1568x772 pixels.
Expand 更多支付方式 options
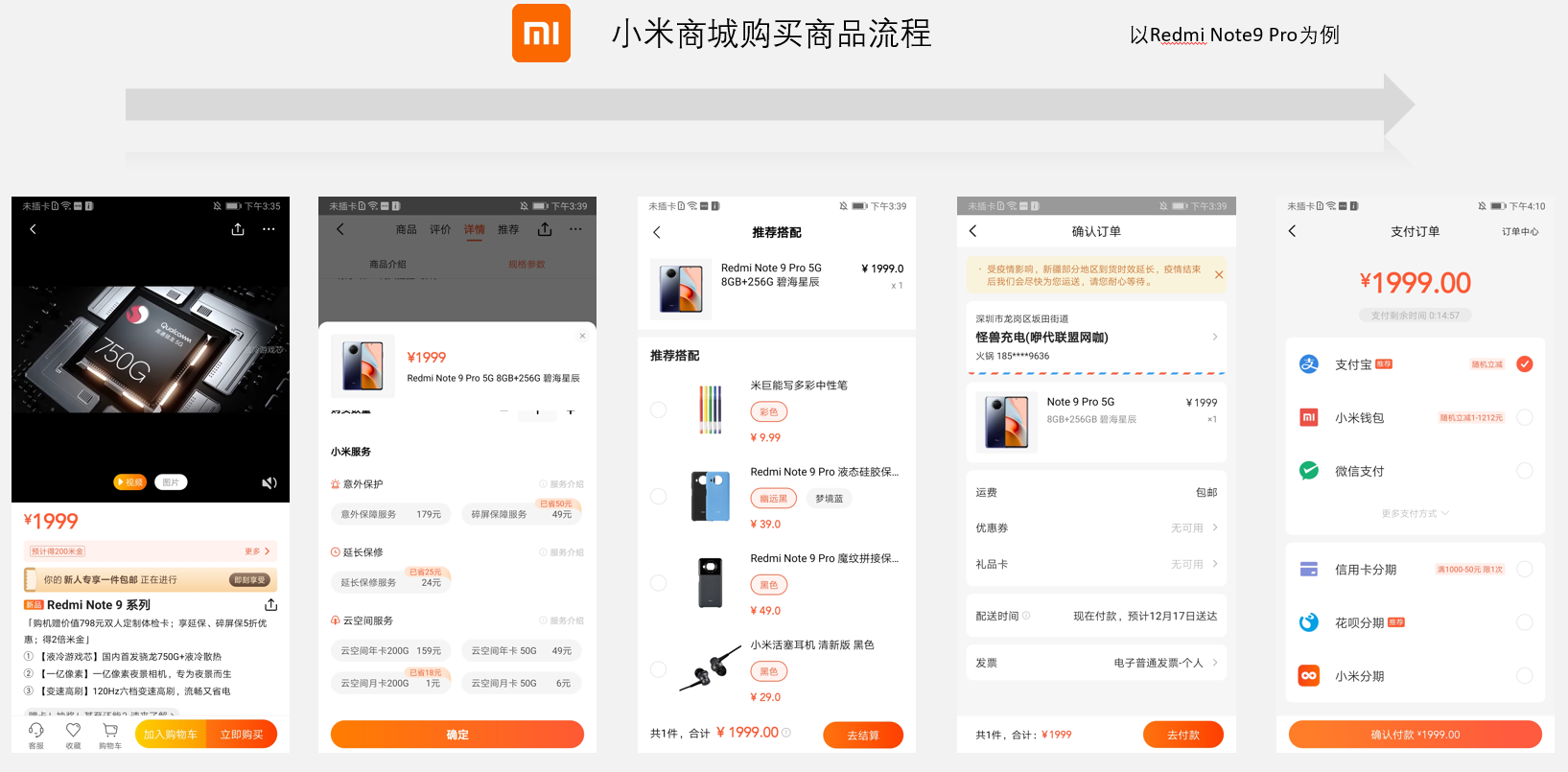pos(1415,514)
